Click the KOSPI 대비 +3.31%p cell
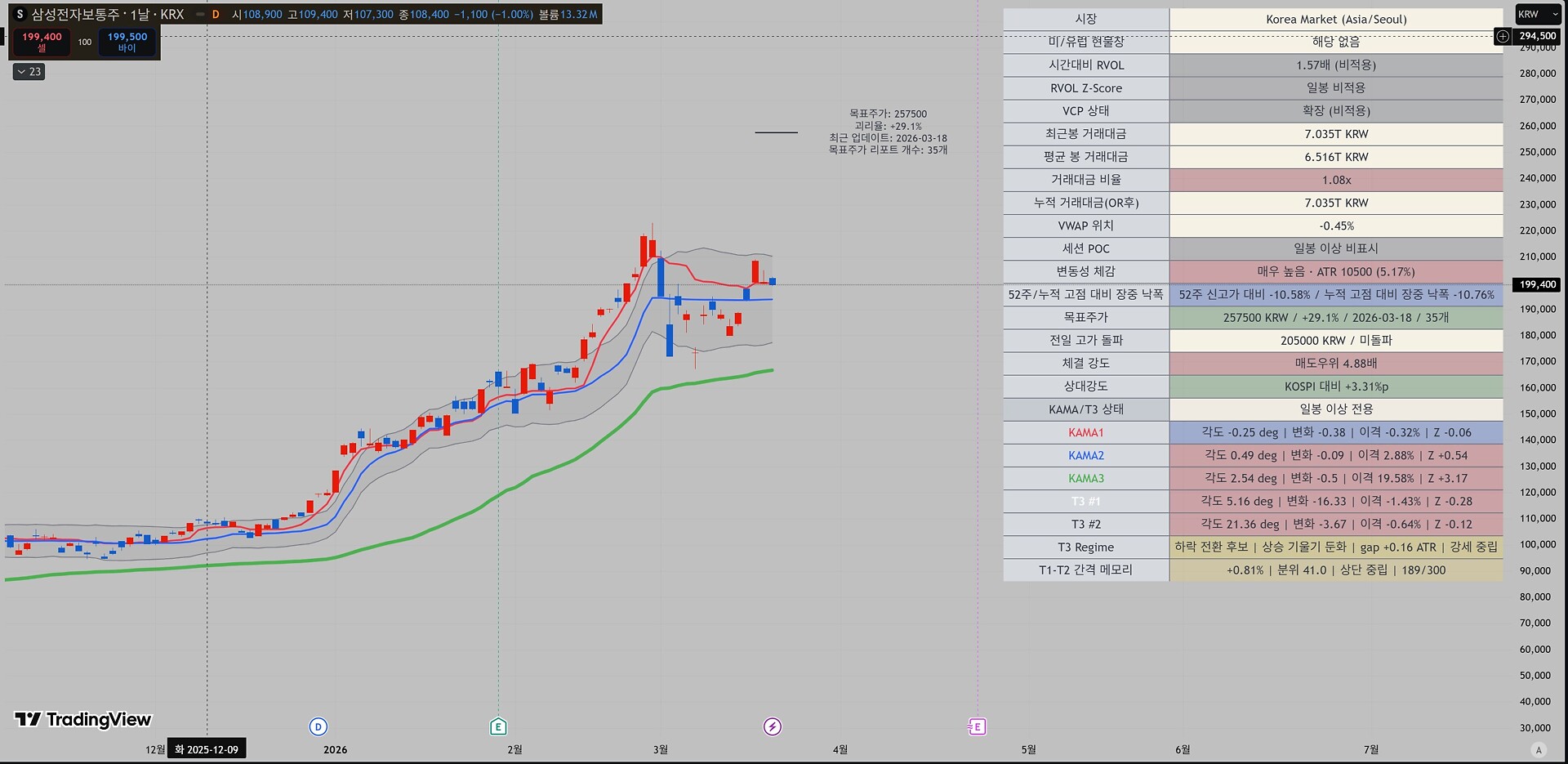Image resolution: width=1568 pixels, height=764 pixels. coord(1336,386)
